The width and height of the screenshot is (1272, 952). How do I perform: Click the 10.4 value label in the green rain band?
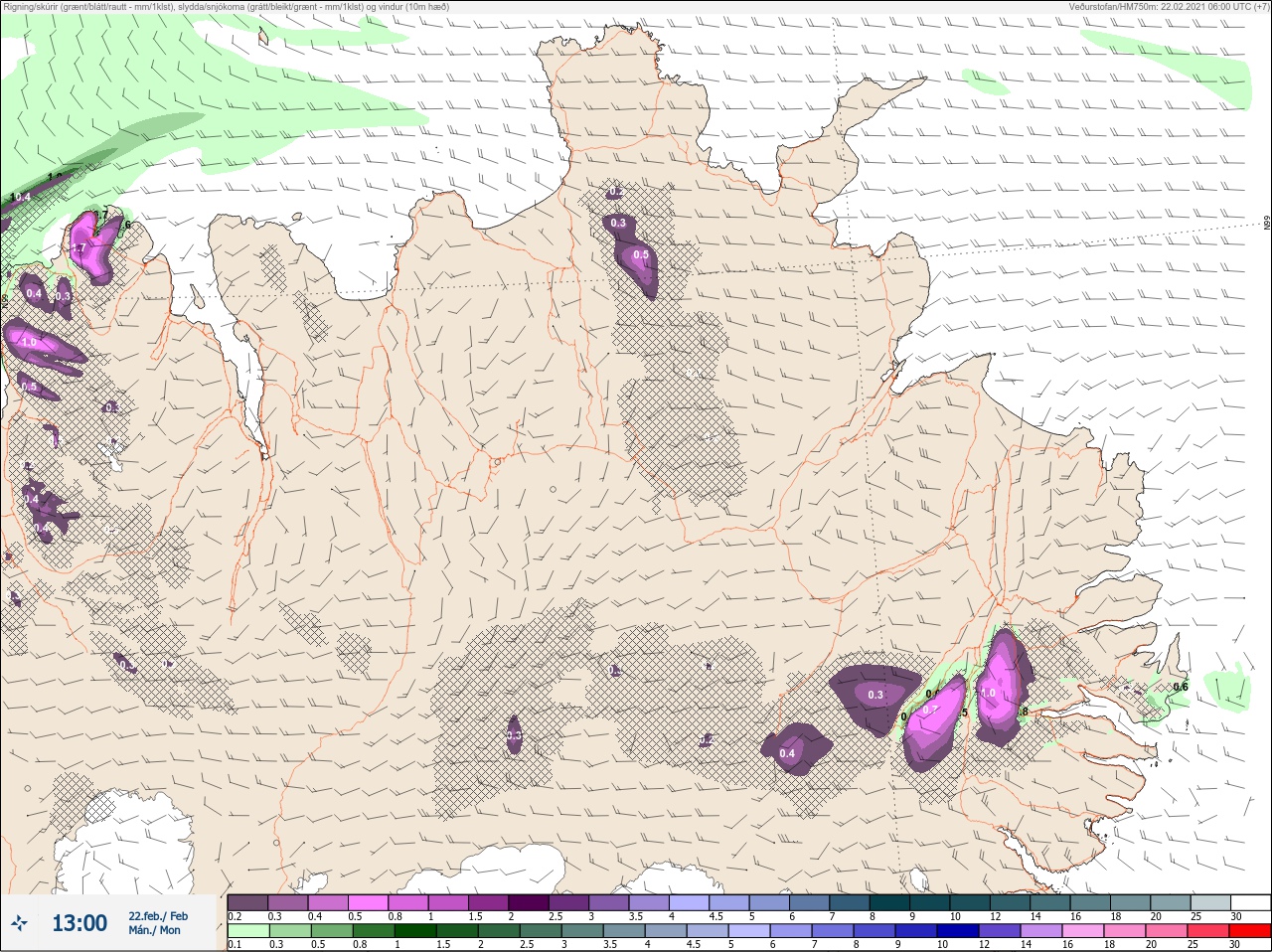point(20,197)
